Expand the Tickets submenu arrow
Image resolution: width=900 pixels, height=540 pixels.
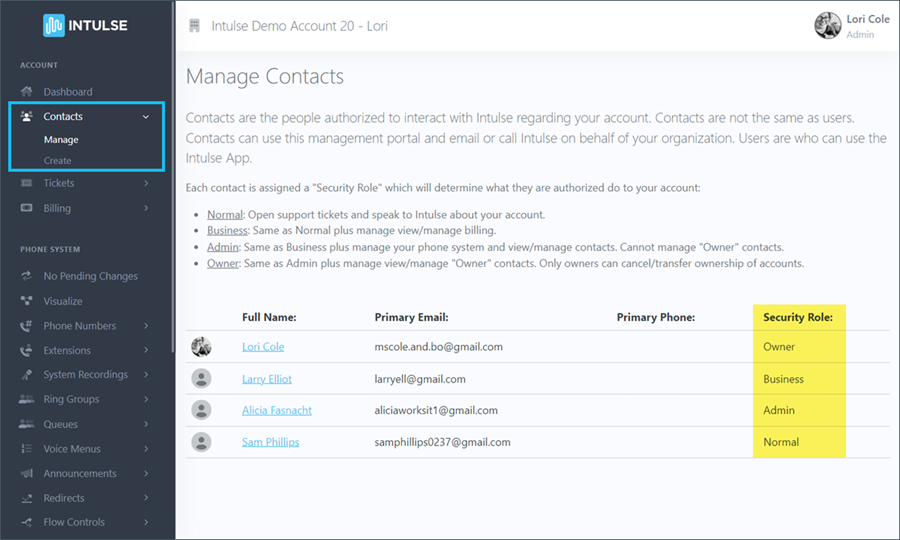coord(146,183)
